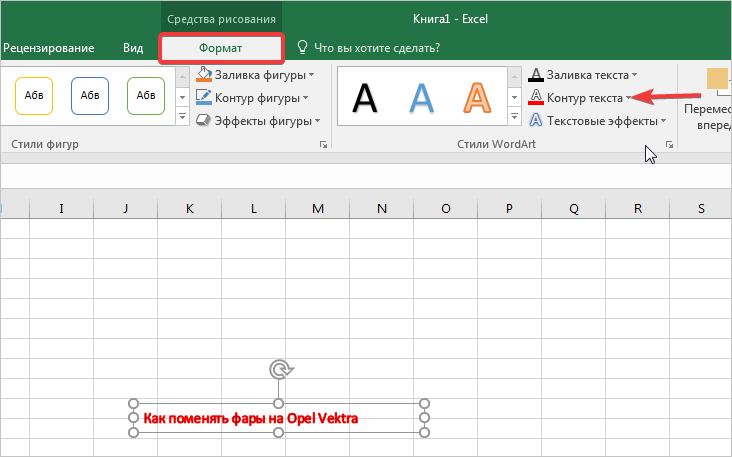Click the rotation handle above the text box
The image size is (732, 457).
pyautogui.click(x=280, y=369)
